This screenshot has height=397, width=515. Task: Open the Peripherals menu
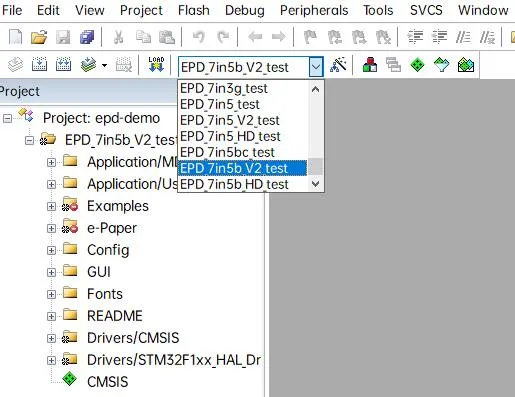314,10
